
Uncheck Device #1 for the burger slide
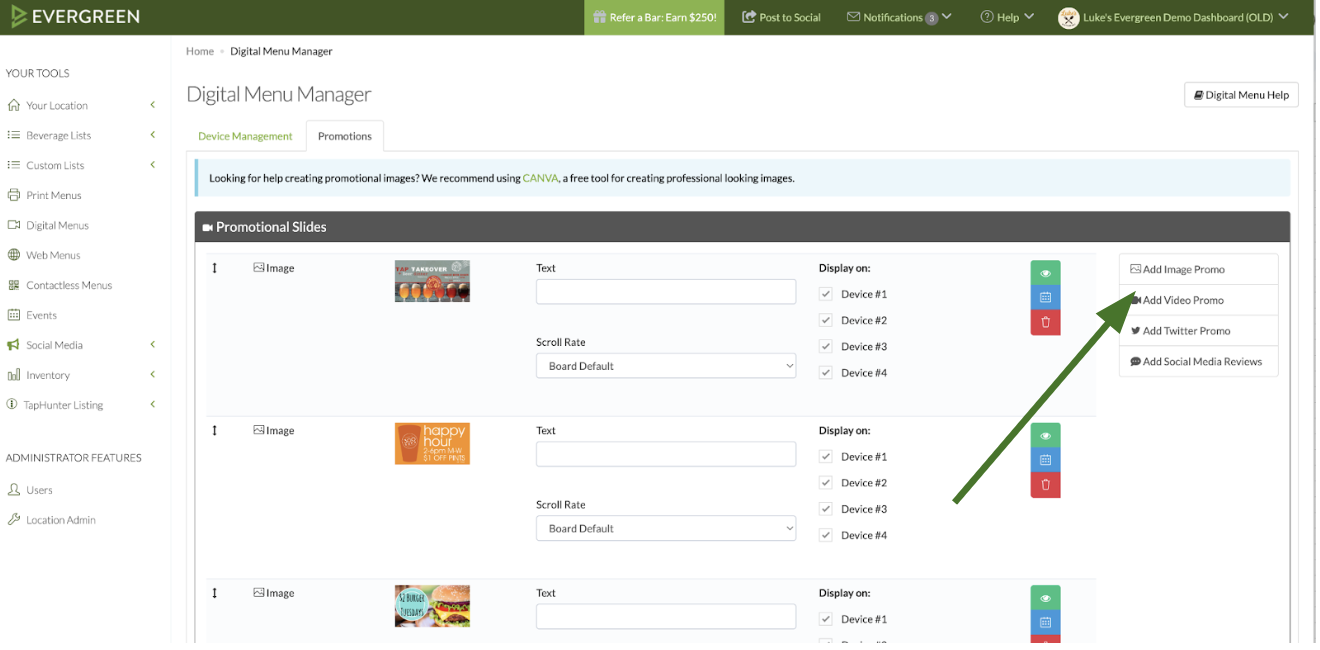point(825,619)
